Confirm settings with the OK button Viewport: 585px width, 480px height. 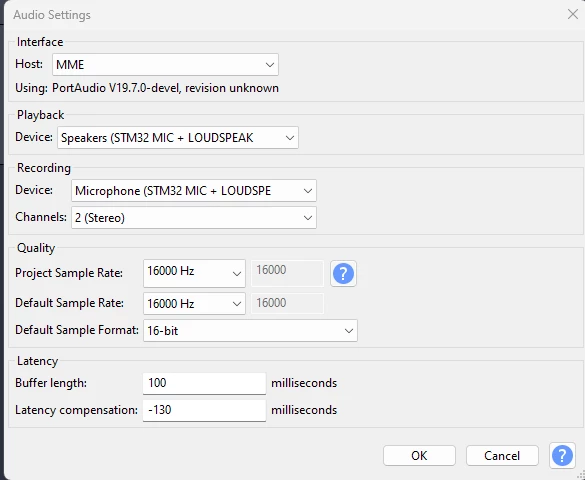(x=419, y=455)
